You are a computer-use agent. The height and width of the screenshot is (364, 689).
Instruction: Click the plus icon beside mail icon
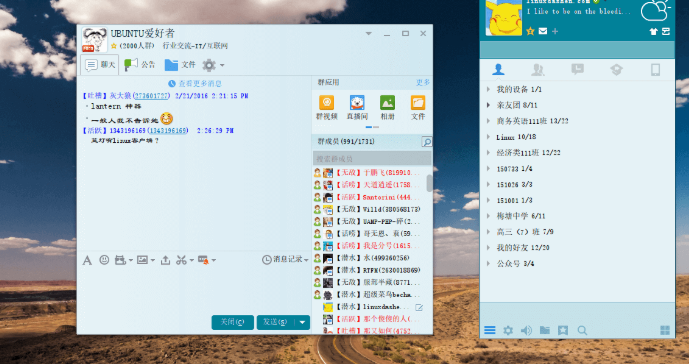[x=555, y=31]
